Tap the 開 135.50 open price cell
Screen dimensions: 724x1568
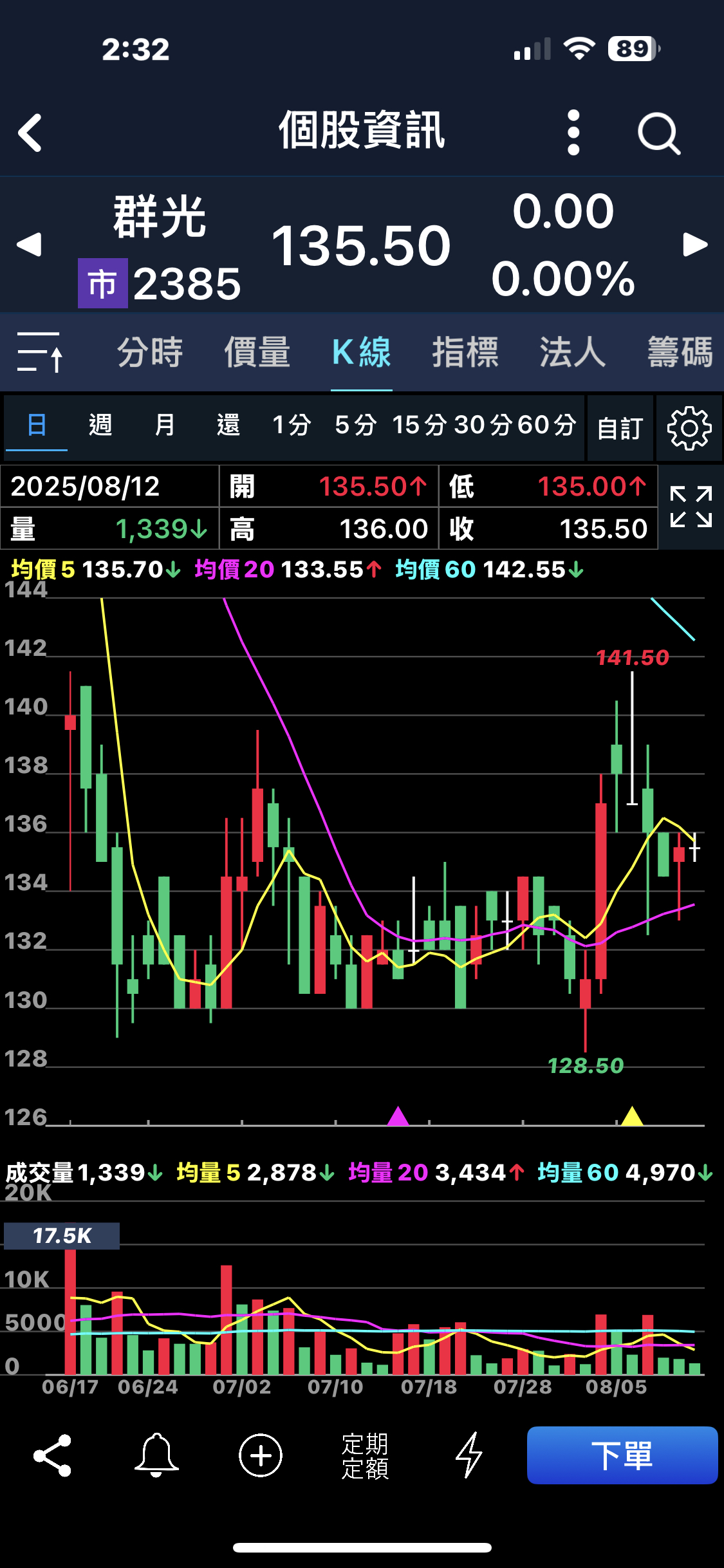click(329, 486)
